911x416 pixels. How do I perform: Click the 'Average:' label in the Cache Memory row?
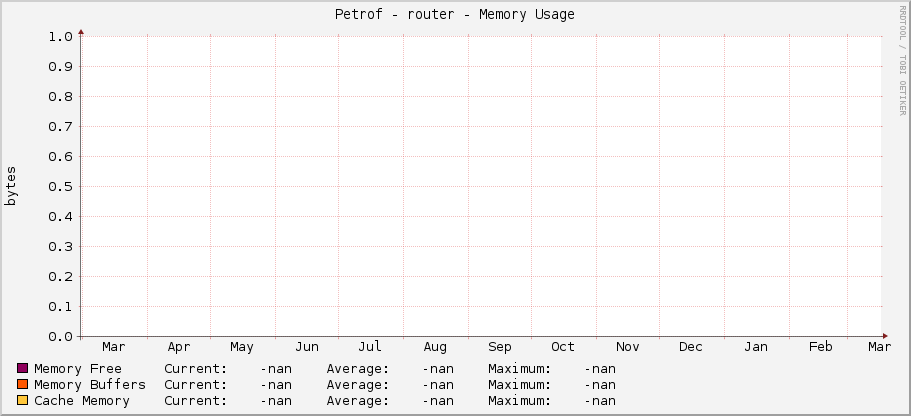pyautogui.click(x=358, y=400)
